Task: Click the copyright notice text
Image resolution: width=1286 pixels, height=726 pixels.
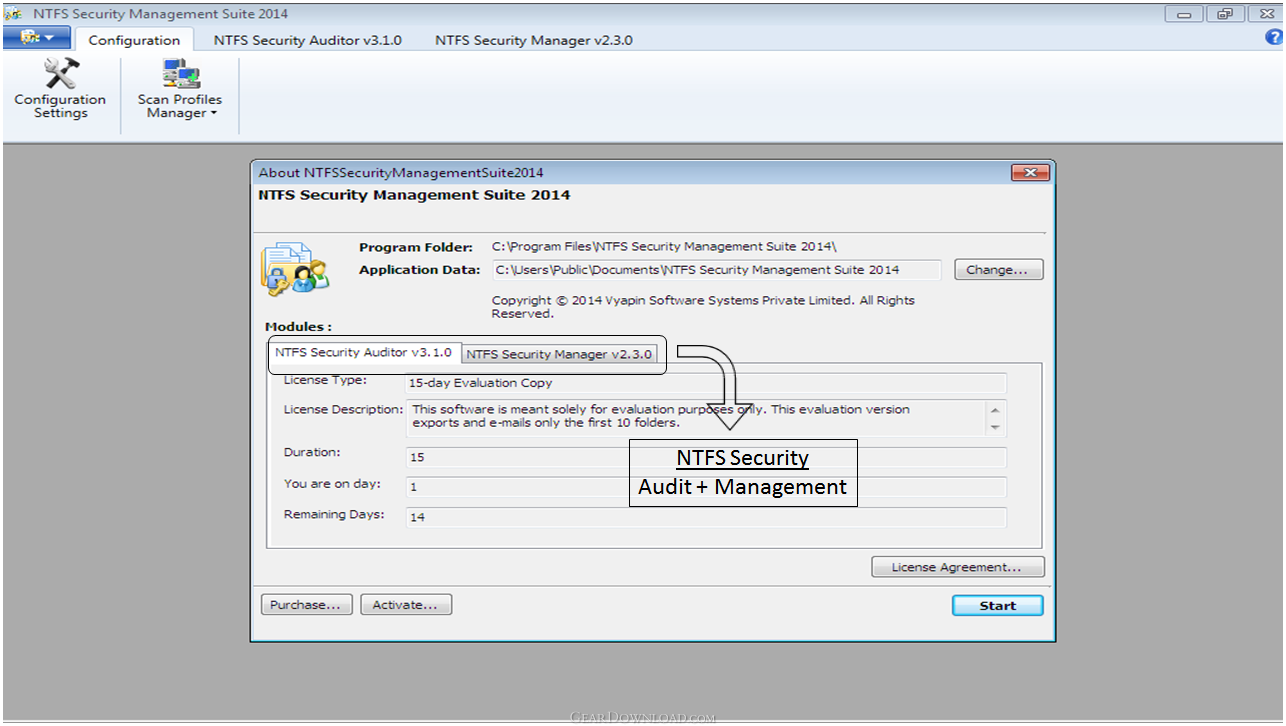Action: [703, 307]
